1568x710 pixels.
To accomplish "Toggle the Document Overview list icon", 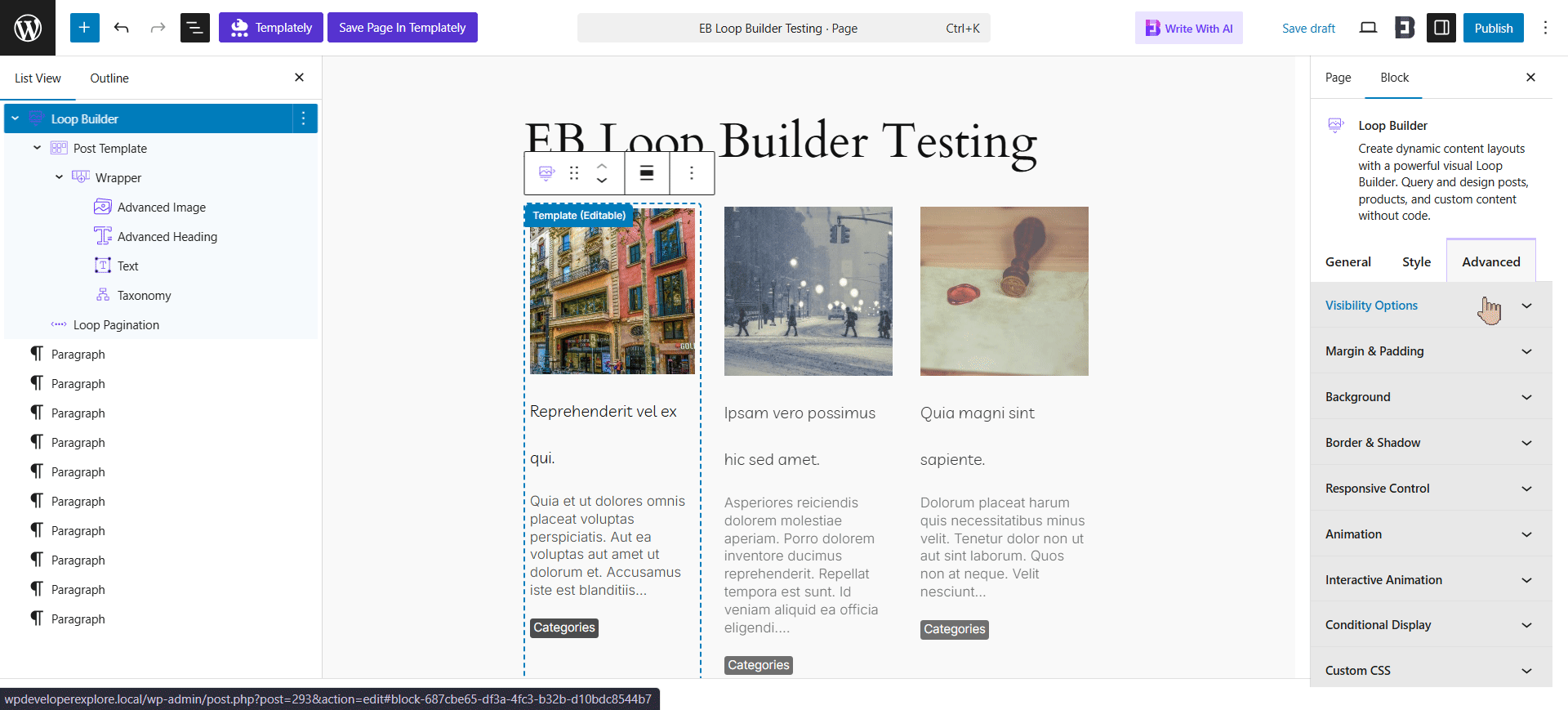I will 194,28.
